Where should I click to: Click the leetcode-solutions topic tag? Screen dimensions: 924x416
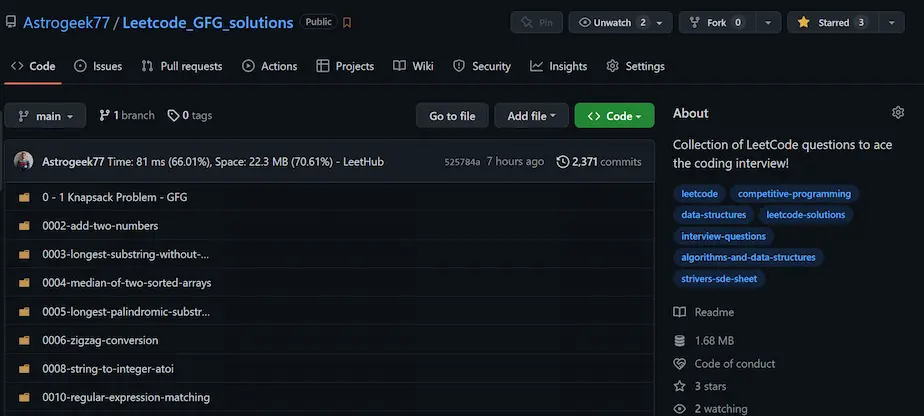click(806, 214)
